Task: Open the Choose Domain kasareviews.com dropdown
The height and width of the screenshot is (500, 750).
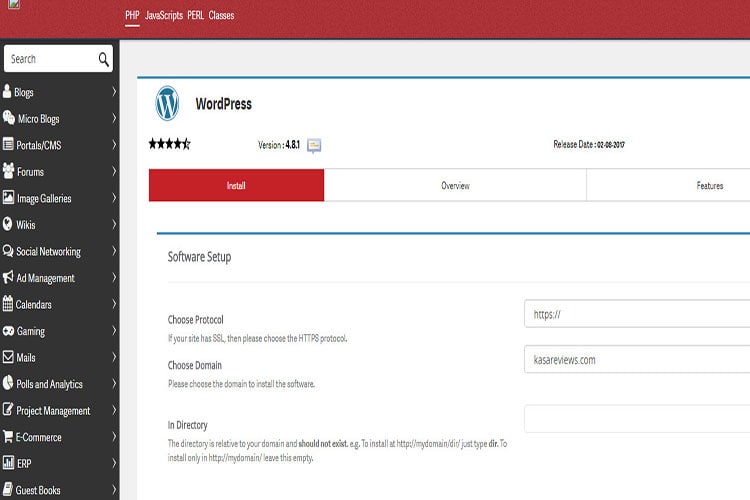Action: point(637,359)
